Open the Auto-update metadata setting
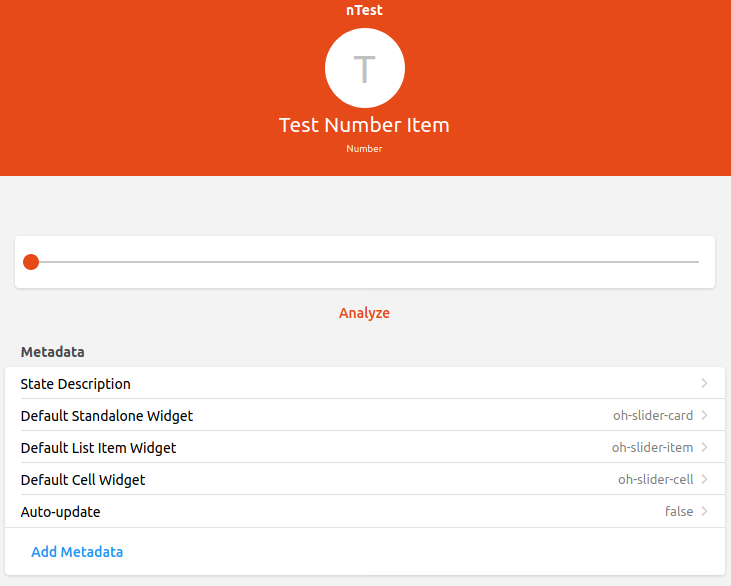Image resolution: width=731 pixels, height=586 pixels. click(61, 512)
